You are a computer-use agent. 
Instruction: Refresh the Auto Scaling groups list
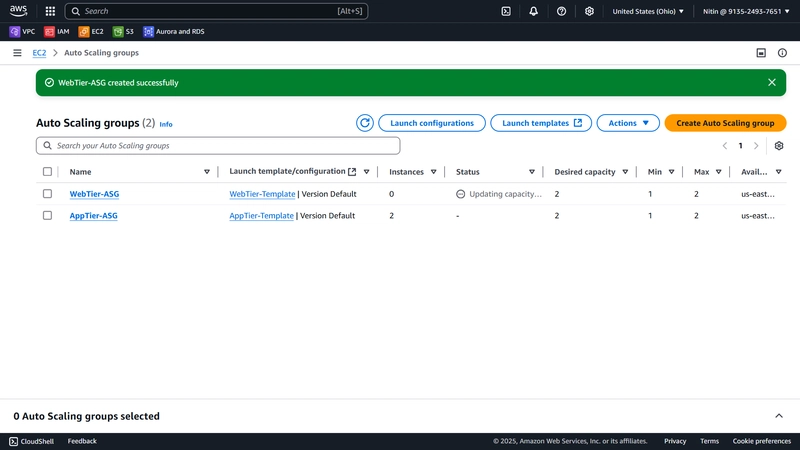click(365, 123)
